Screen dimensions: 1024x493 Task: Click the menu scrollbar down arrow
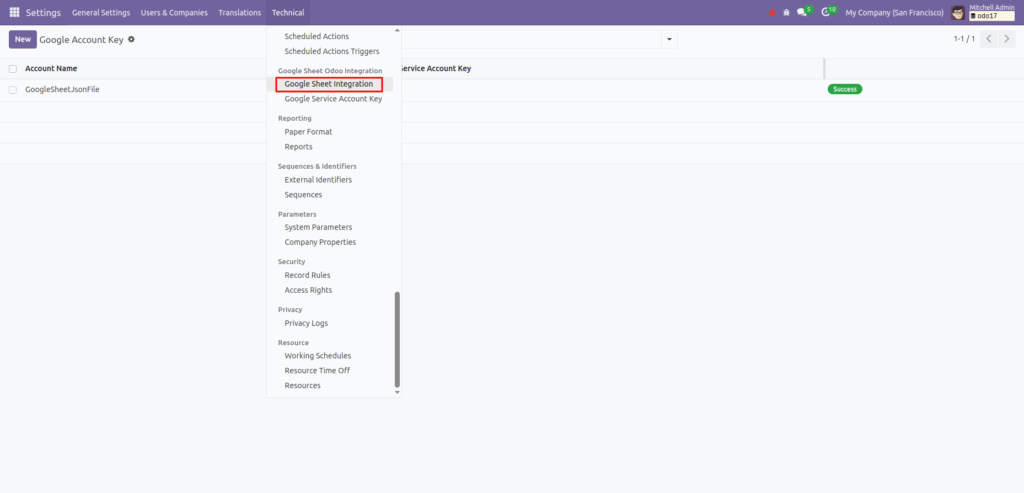point(397,392)
